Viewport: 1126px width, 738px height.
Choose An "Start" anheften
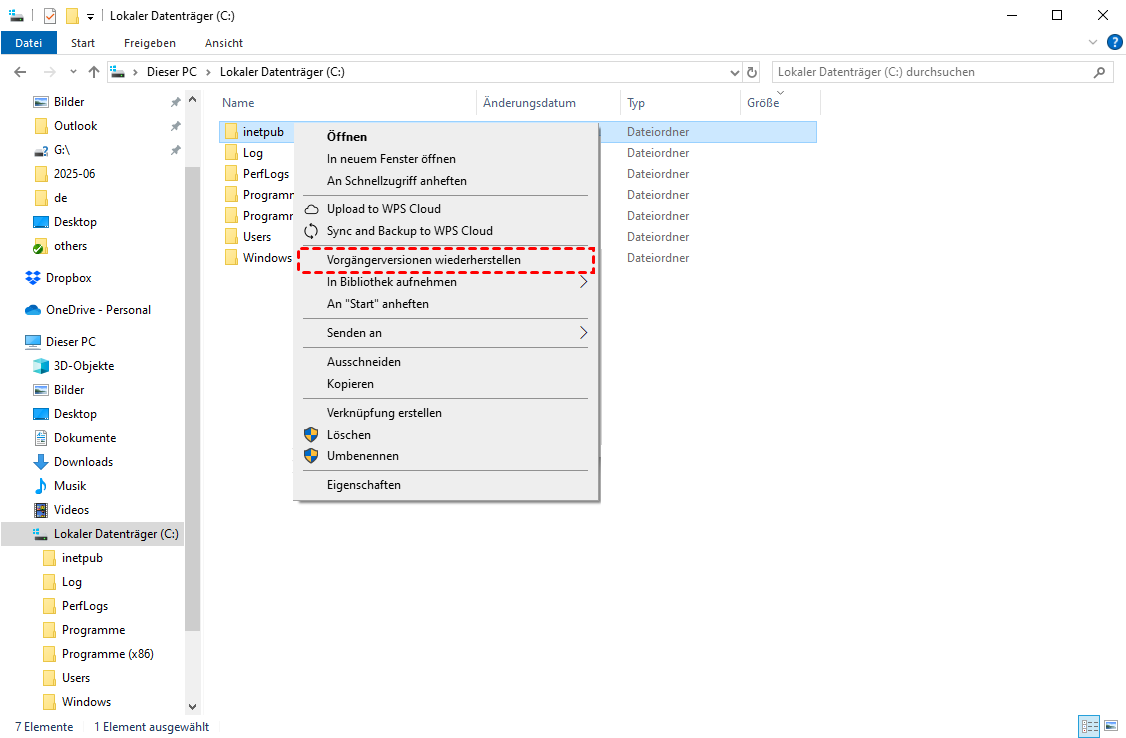(x=446, y=304)
